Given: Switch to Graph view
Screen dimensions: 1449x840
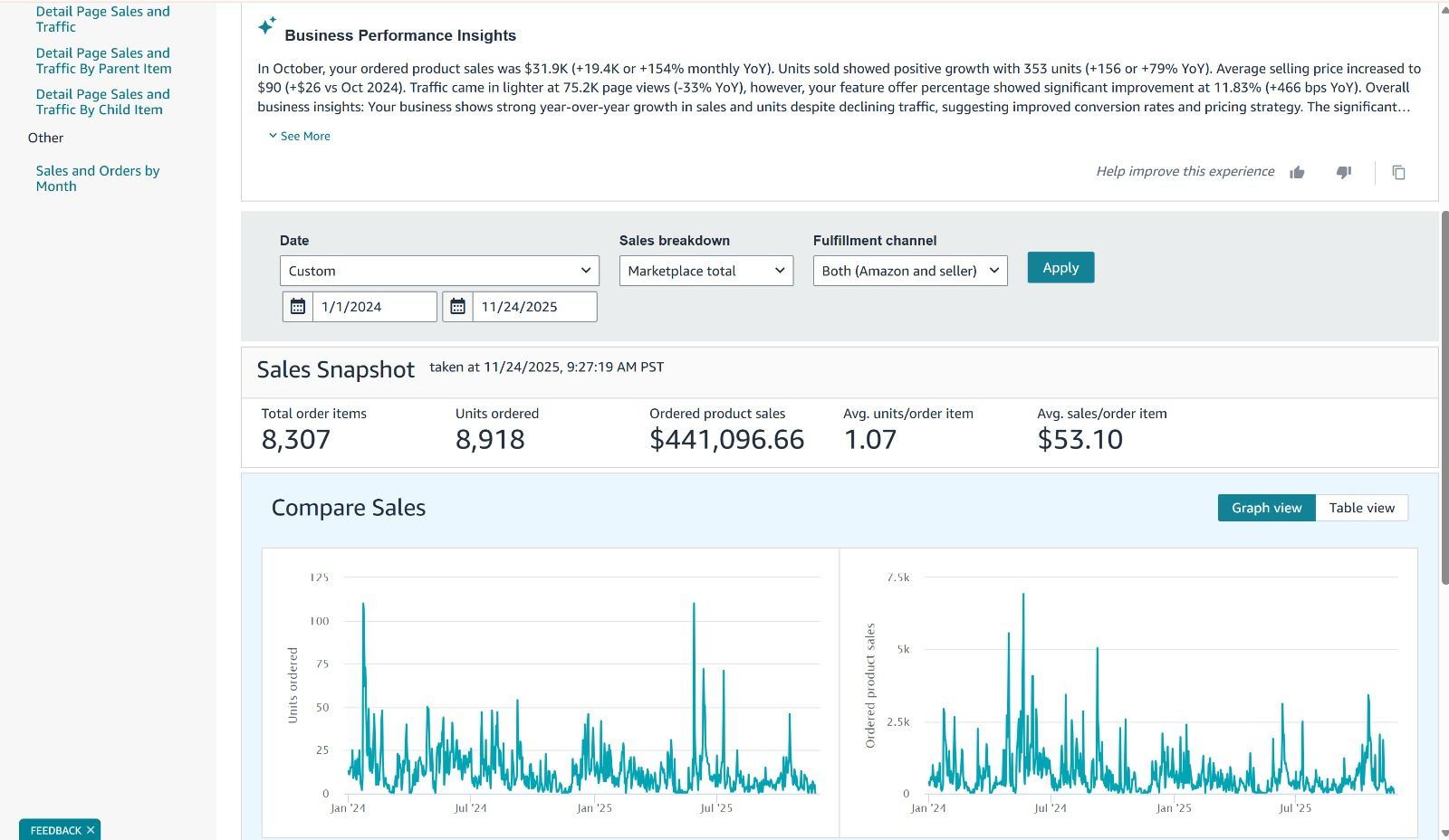Looking at the screenshot, I should [x=1266, y=508].
